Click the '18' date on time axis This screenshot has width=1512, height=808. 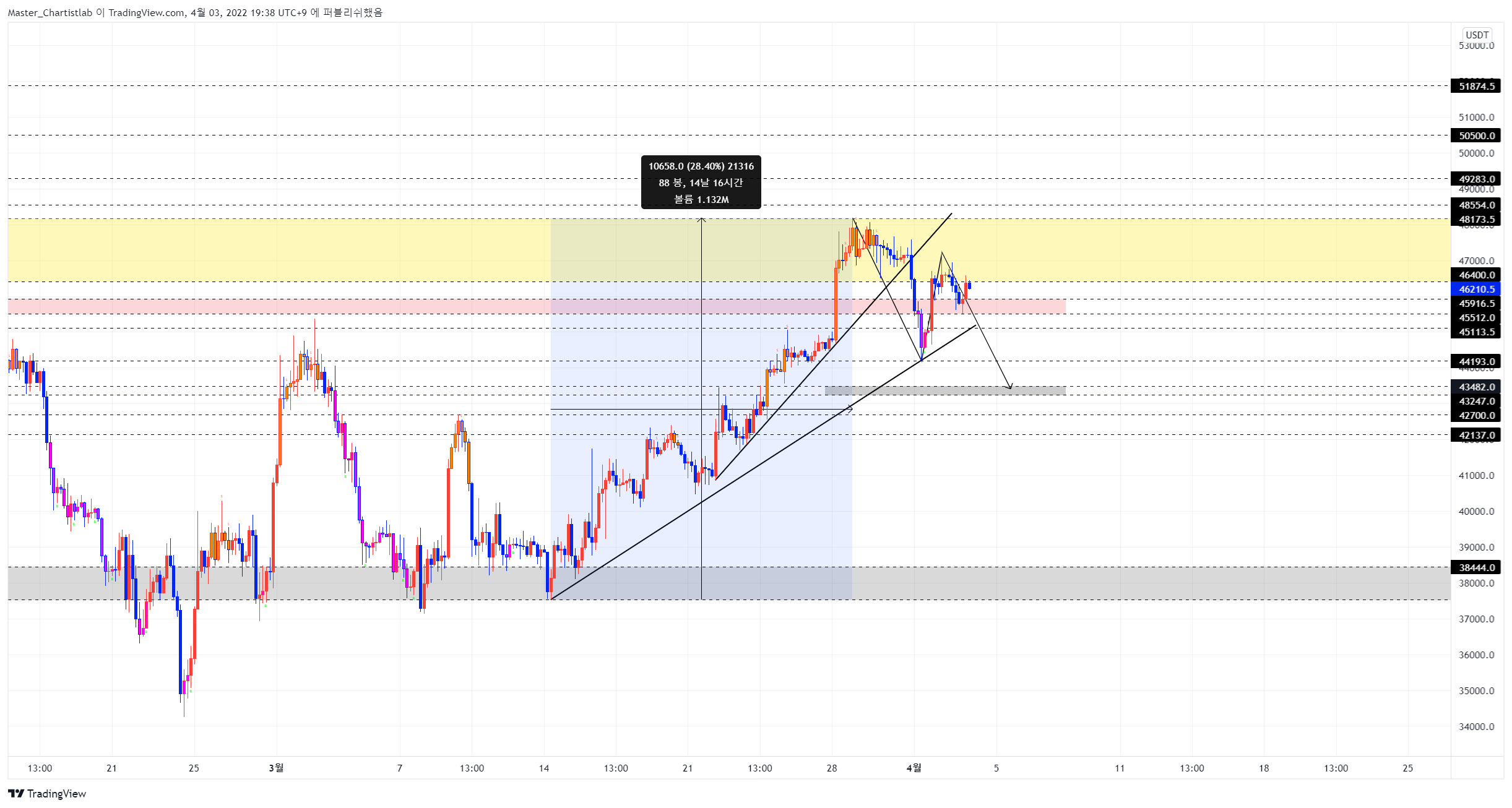[x=1264, y=768]
